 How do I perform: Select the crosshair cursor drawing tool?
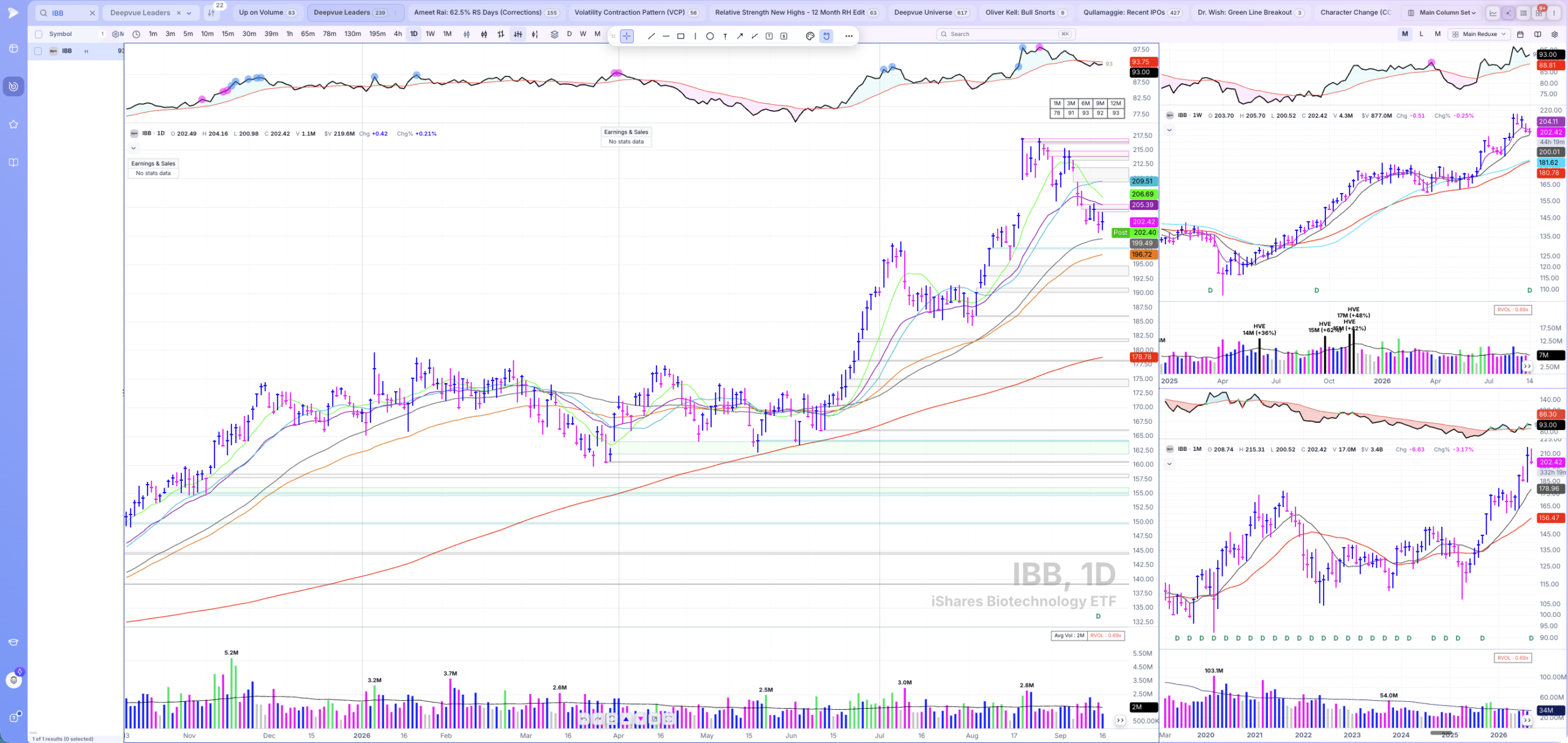tap(627, 36)
